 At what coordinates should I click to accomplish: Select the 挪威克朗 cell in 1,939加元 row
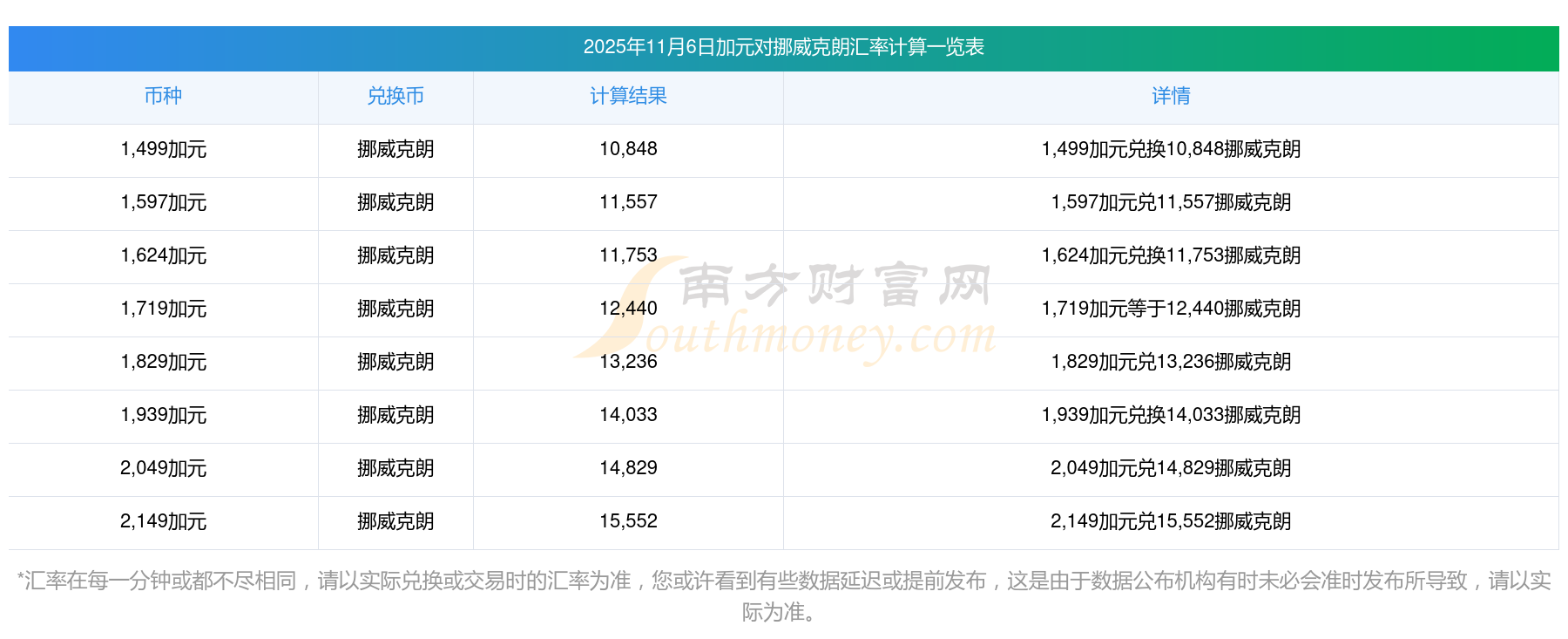pyautogui.click(x=395, y=416)
